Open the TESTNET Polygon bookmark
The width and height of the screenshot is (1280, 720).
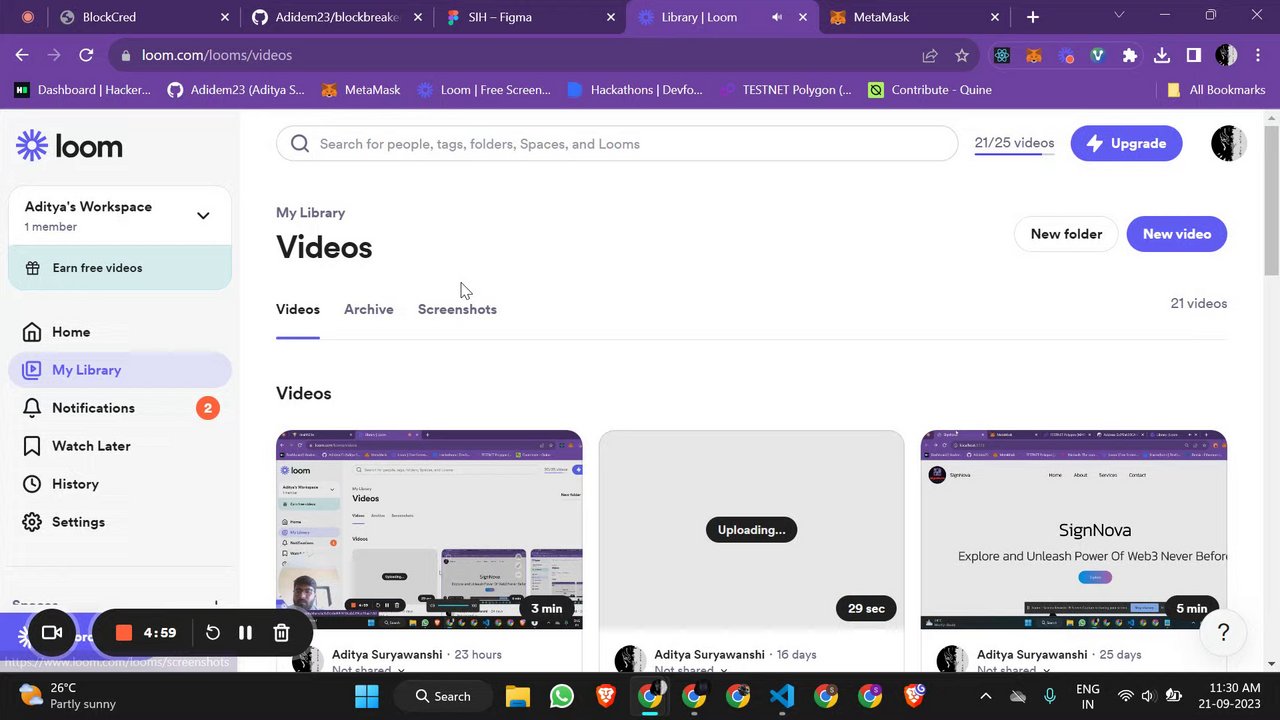tap(786, 90)
